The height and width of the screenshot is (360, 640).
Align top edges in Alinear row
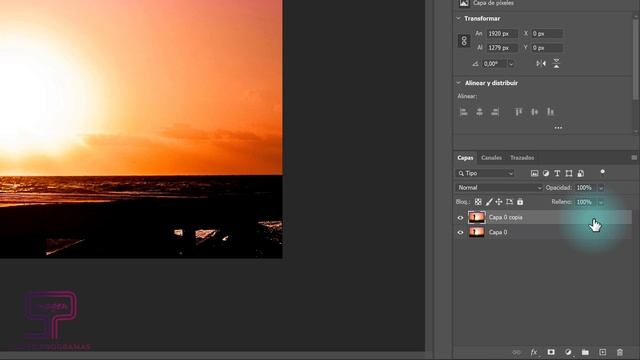coord(518,112)
